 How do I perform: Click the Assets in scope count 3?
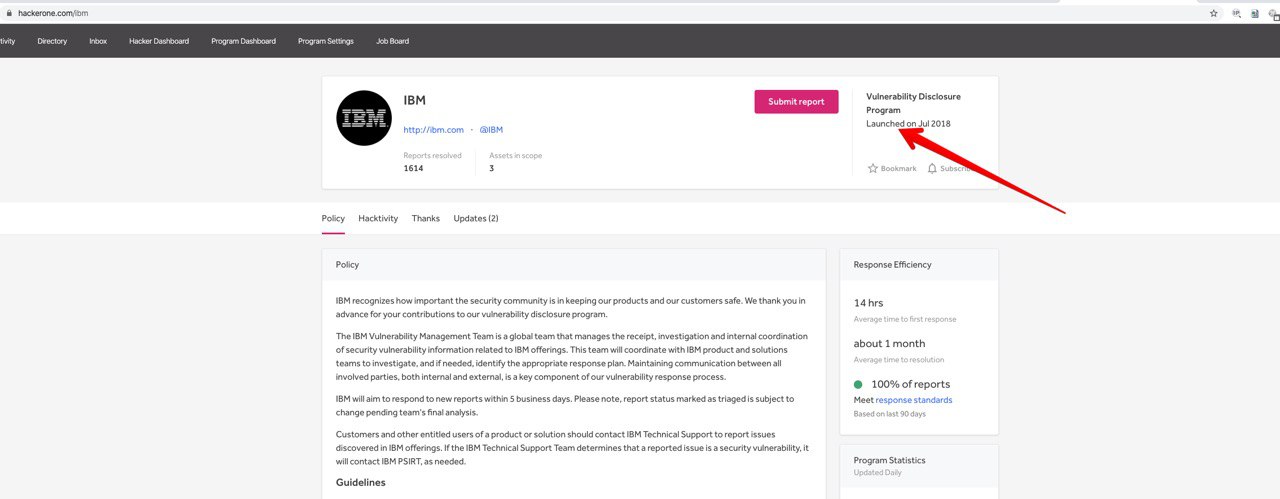coord(491,168)
